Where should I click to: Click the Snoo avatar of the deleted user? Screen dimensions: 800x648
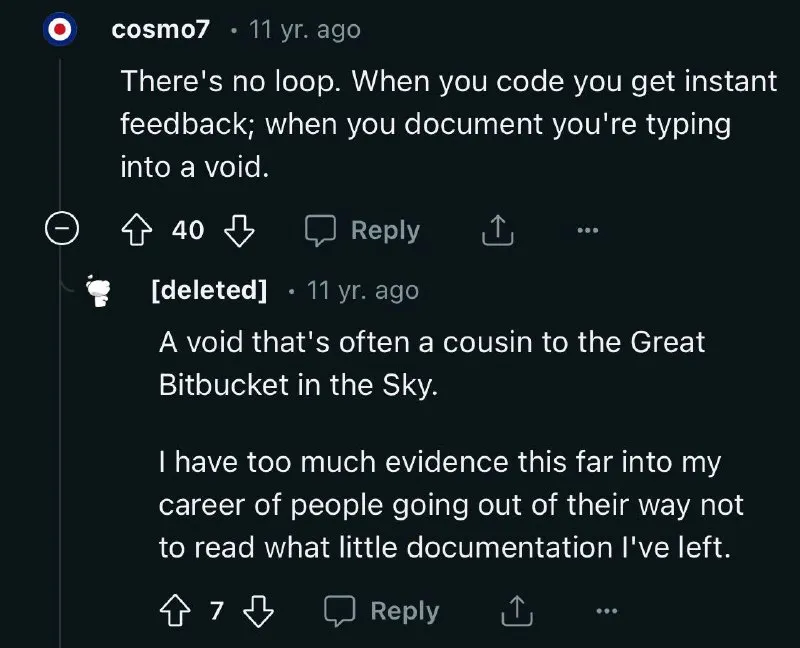click(x=97, y=291)
